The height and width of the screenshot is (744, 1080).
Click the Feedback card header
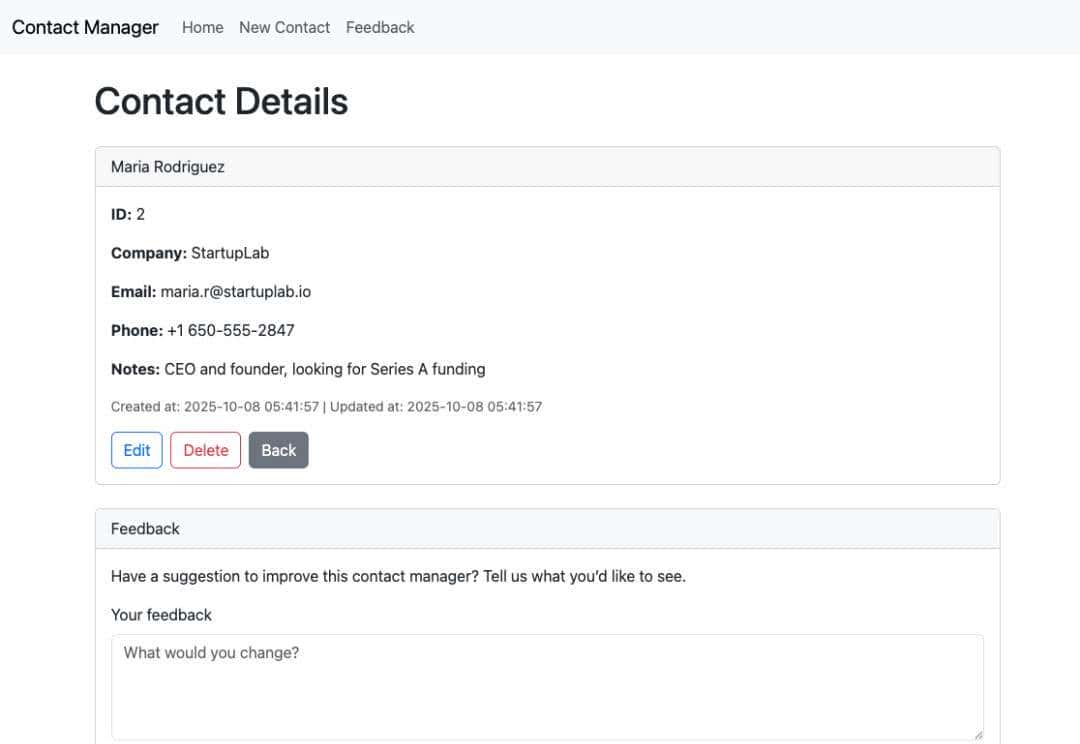pyautogui.click(x=145, y=529)
